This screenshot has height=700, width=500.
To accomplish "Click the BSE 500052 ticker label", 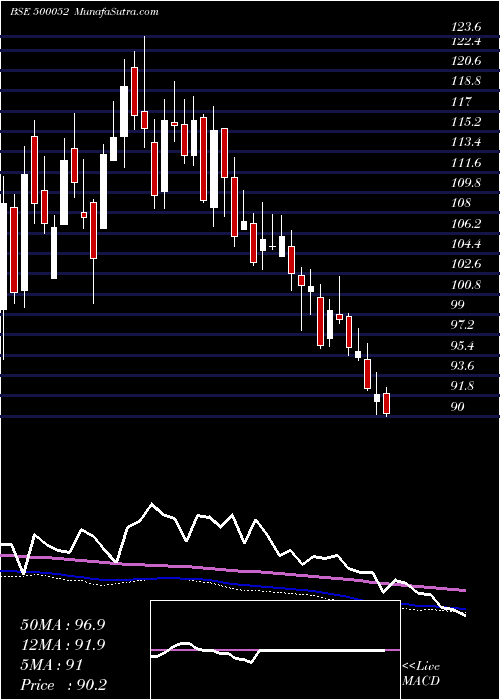I will 39,12.
